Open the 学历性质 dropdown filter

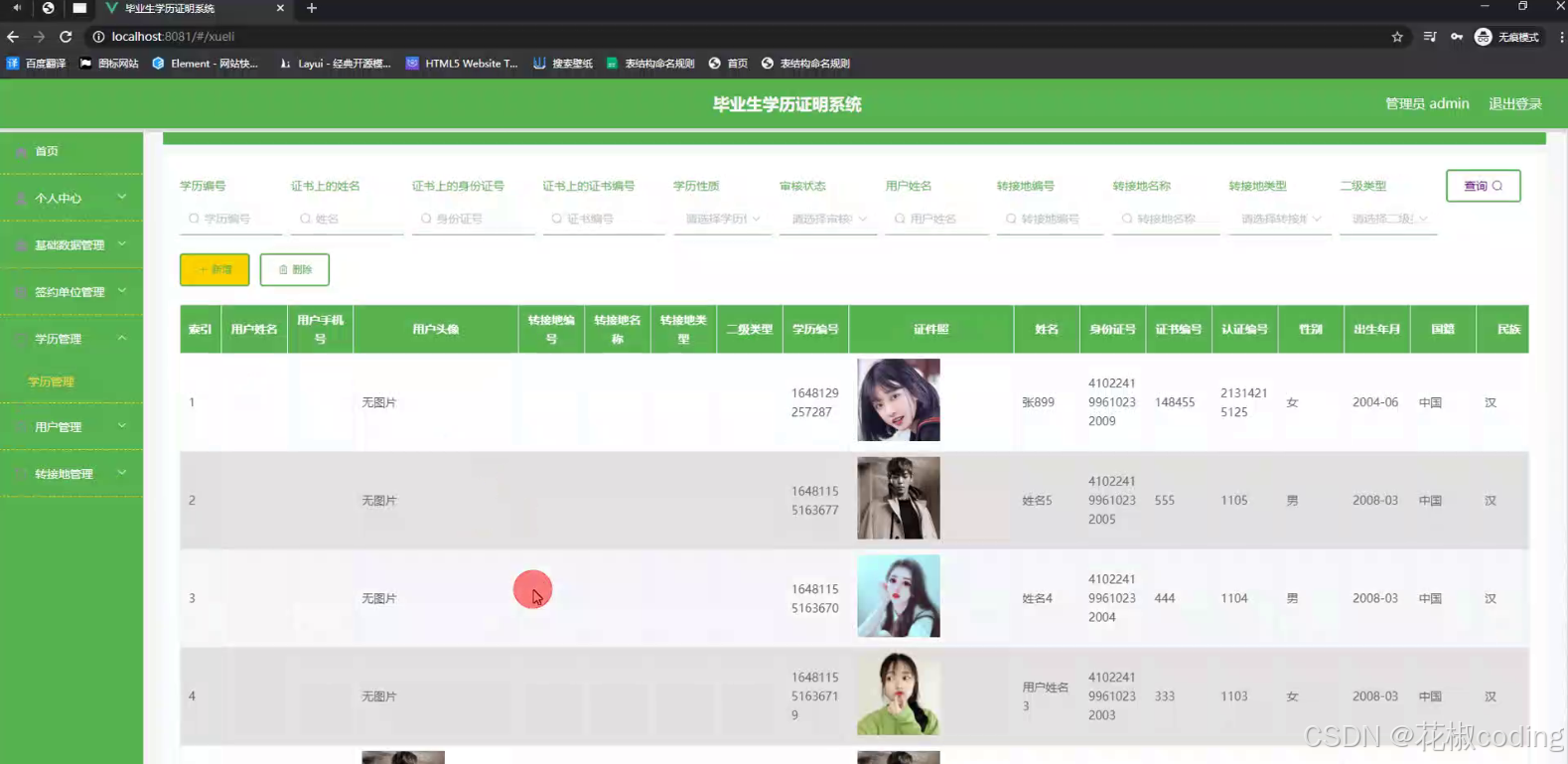click(722, 219)
